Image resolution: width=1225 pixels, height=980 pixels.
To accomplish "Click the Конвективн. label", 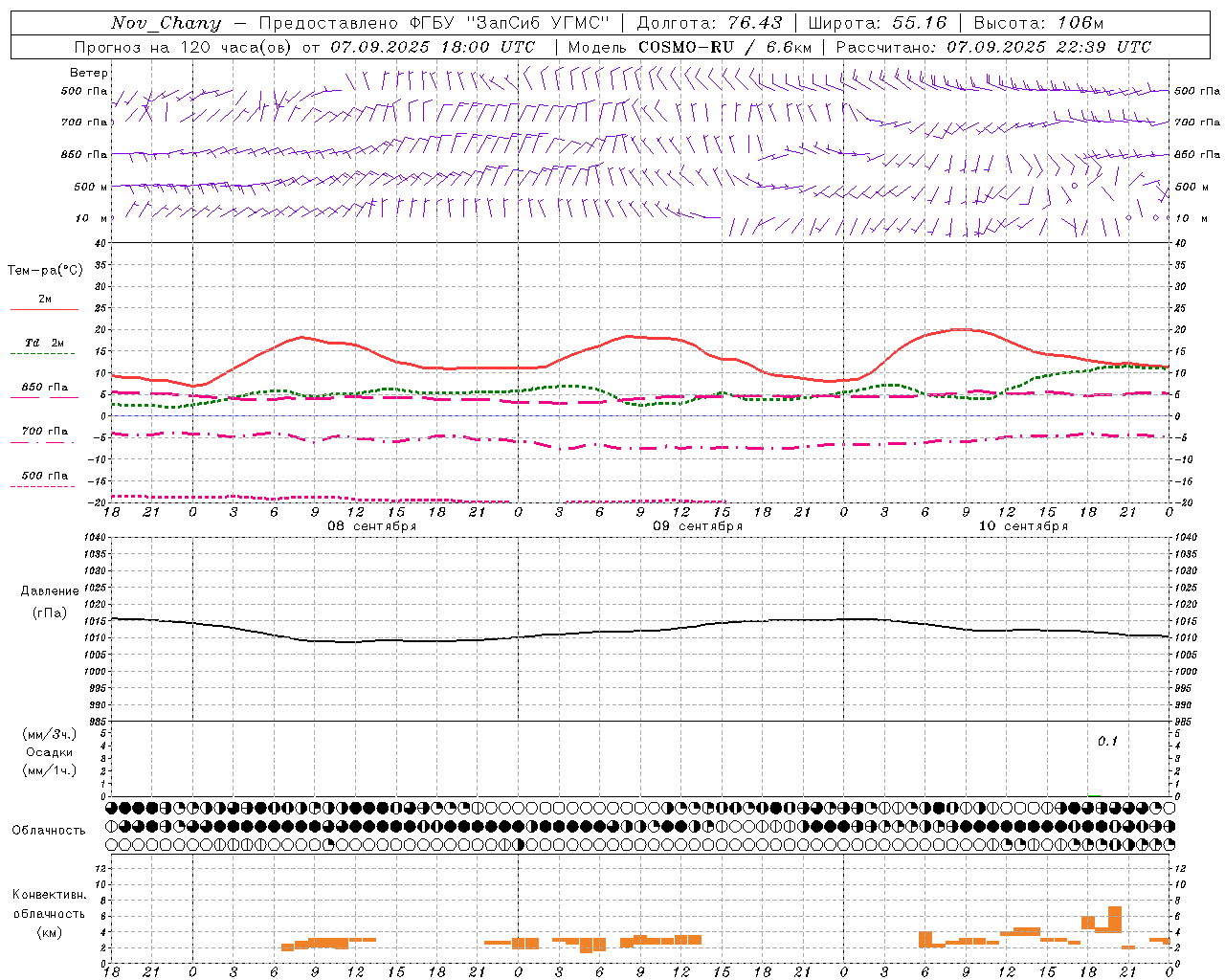I will (49, 895).
